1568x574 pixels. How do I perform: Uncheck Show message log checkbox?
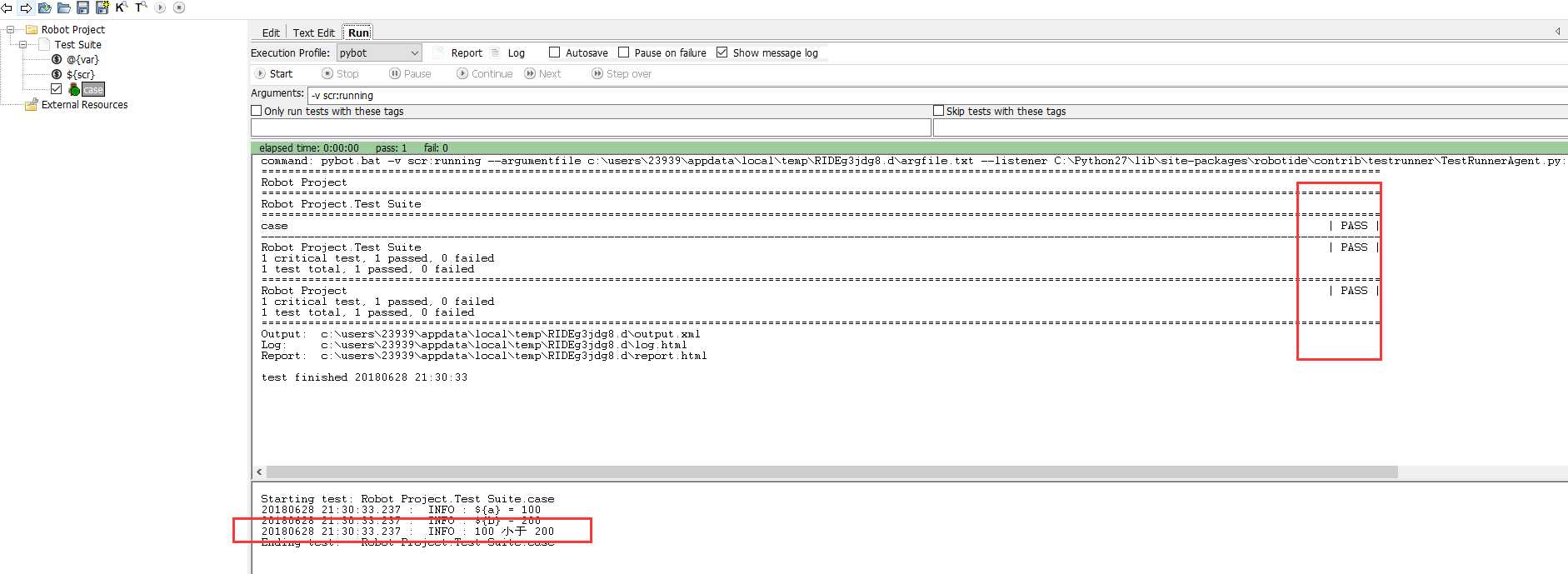tap(722, 52)
